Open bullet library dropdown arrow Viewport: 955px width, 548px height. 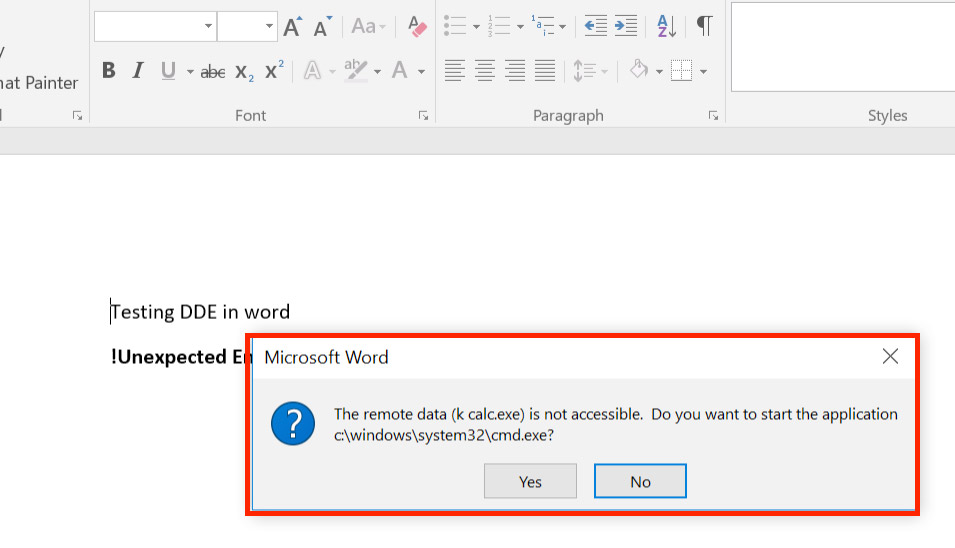click(476, 27)
